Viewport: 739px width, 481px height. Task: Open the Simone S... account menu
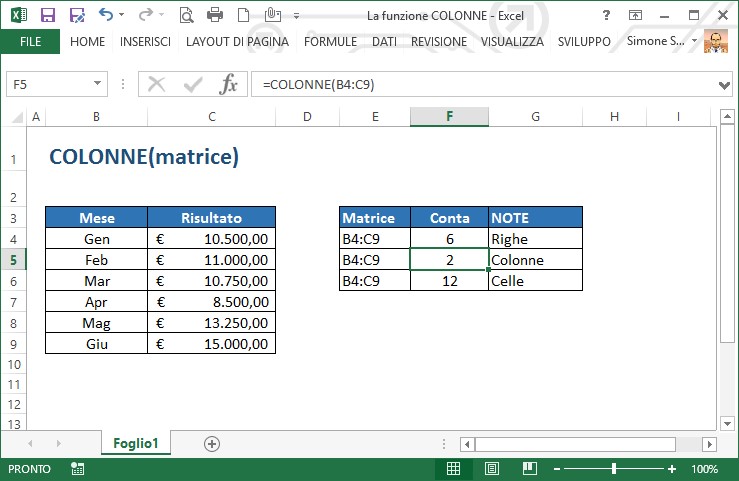point(661,41)
